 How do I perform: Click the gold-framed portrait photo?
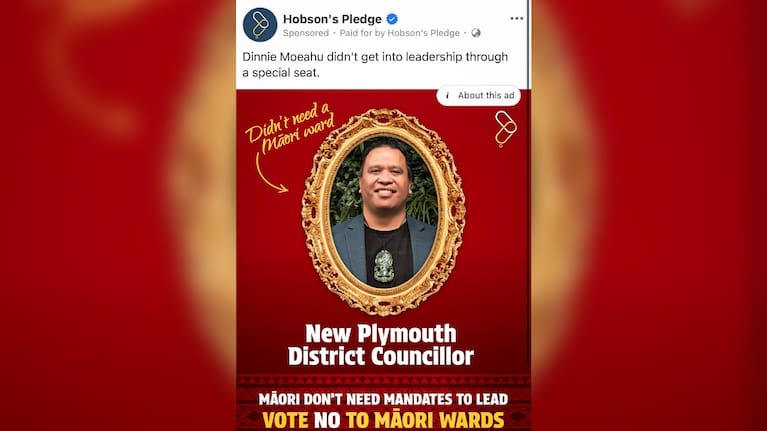[x=384, y=212]
